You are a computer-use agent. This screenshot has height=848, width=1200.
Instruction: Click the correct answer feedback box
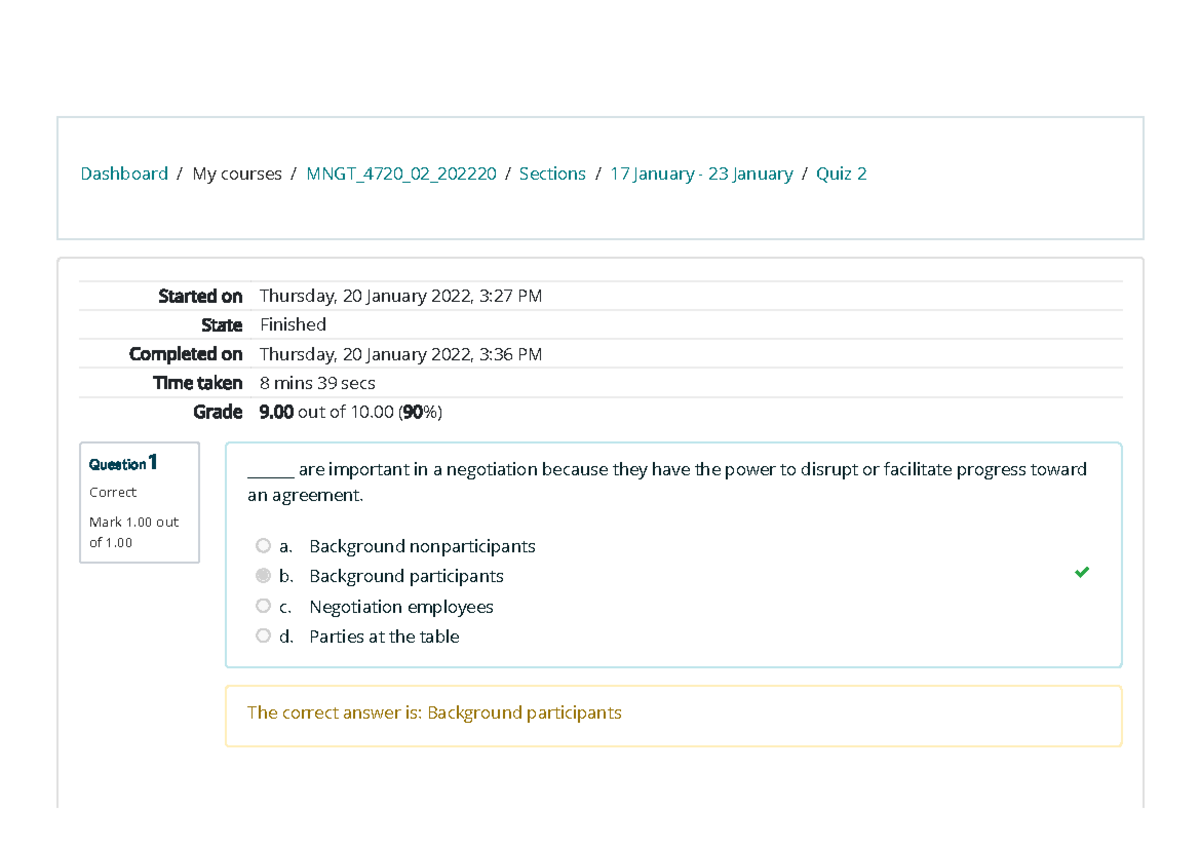[434, 712]
